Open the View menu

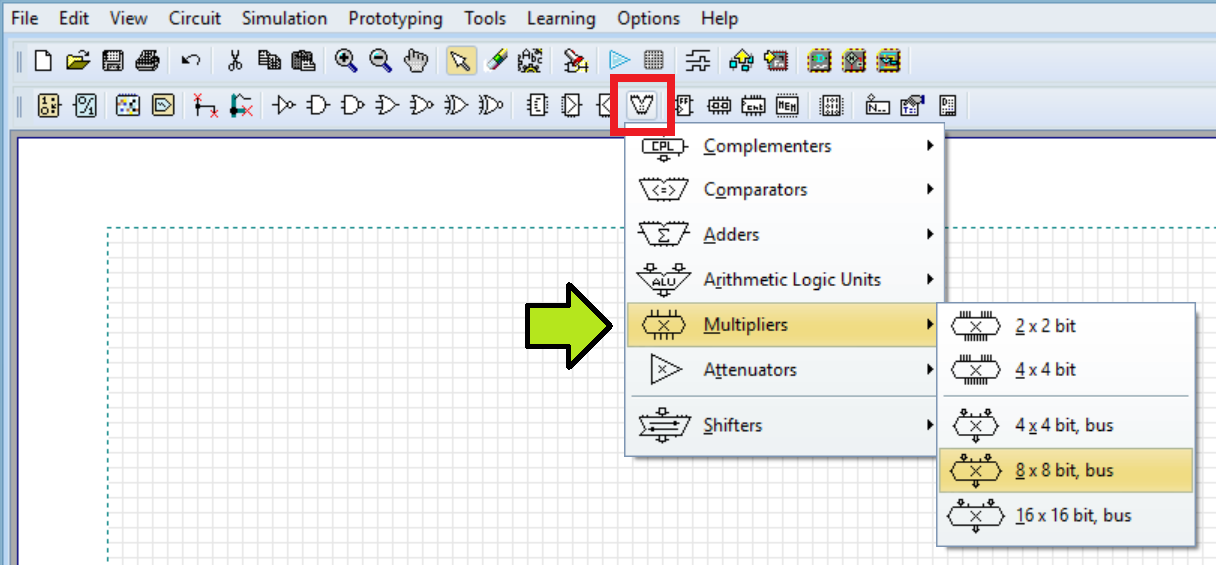(128, 18)
